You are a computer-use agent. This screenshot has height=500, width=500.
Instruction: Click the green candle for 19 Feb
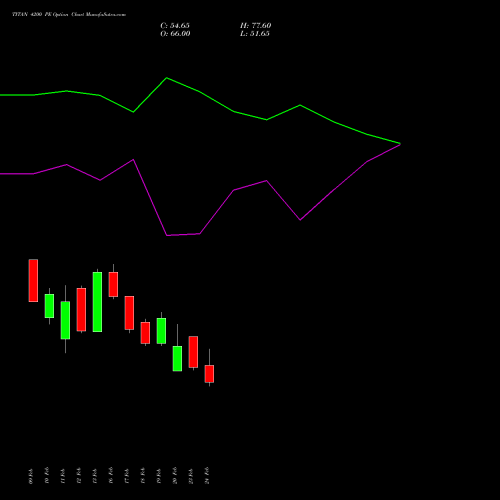[161, 331]
